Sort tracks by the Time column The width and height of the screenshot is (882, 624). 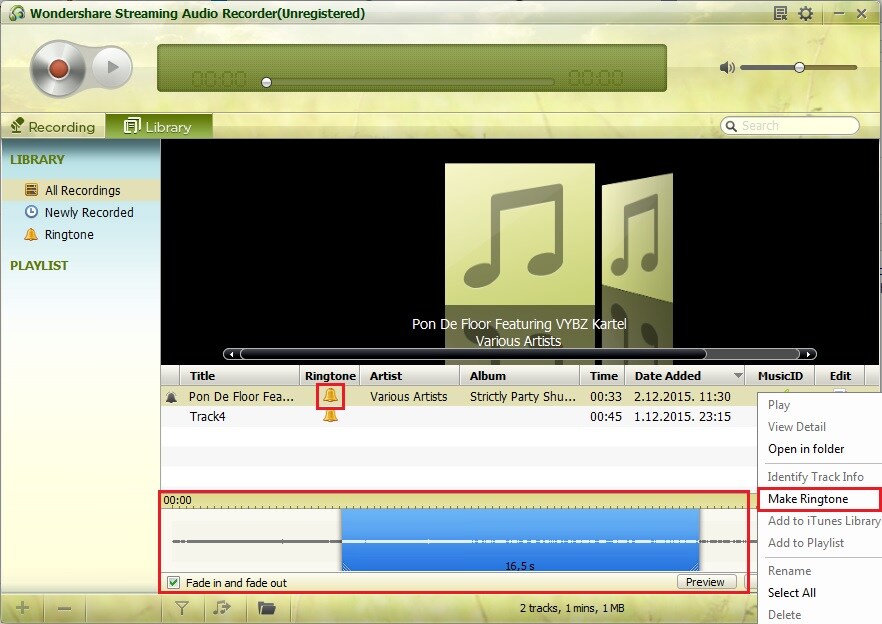[x=604, y=375]
